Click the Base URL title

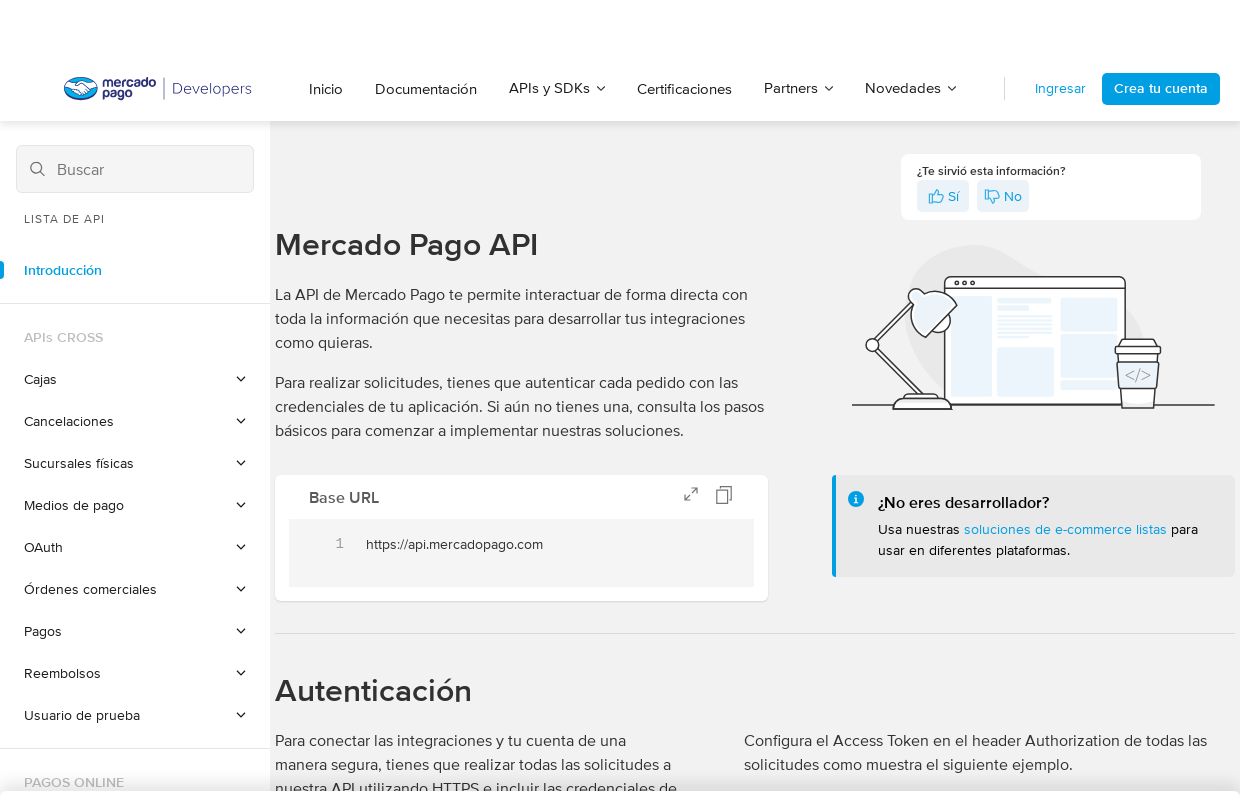point(344,498)
